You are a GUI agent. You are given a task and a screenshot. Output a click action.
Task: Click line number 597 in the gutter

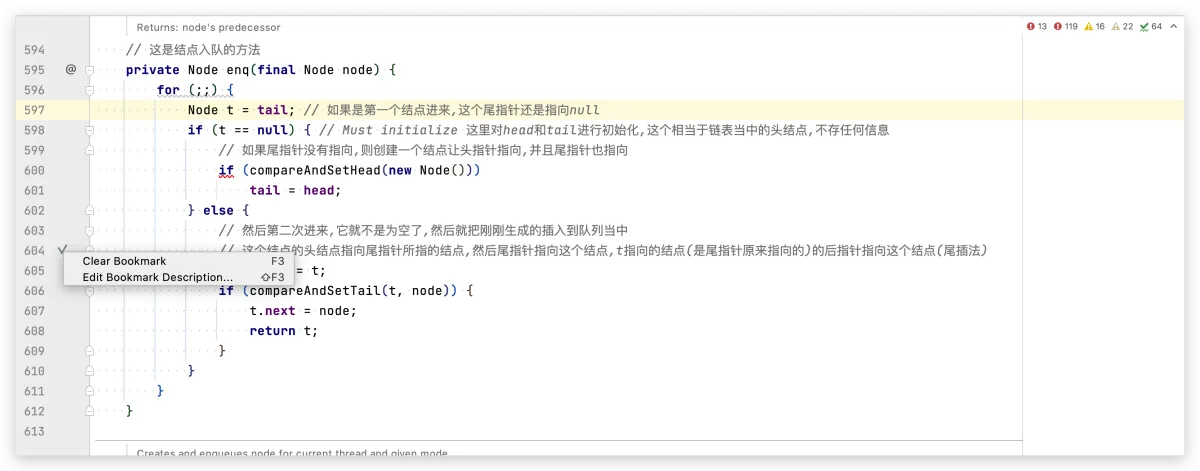[x=34, y=110]
